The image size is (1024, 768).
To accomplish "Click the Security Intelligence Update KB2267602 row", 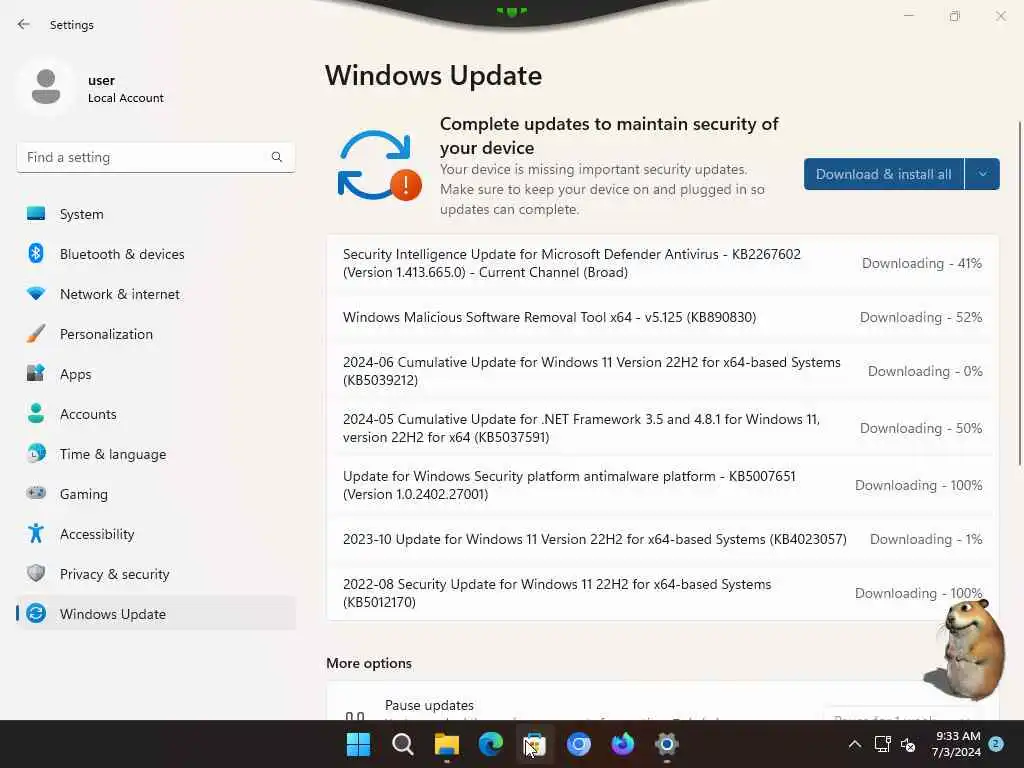I will pyautogui.click(x=662, y=263).
